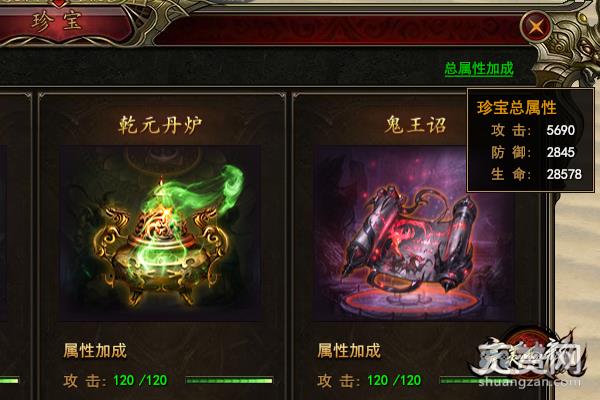This screenshot has height=400, width=600.
Task: Open the 总属性加成 total attributes link
Action: [x=479, y=69]
